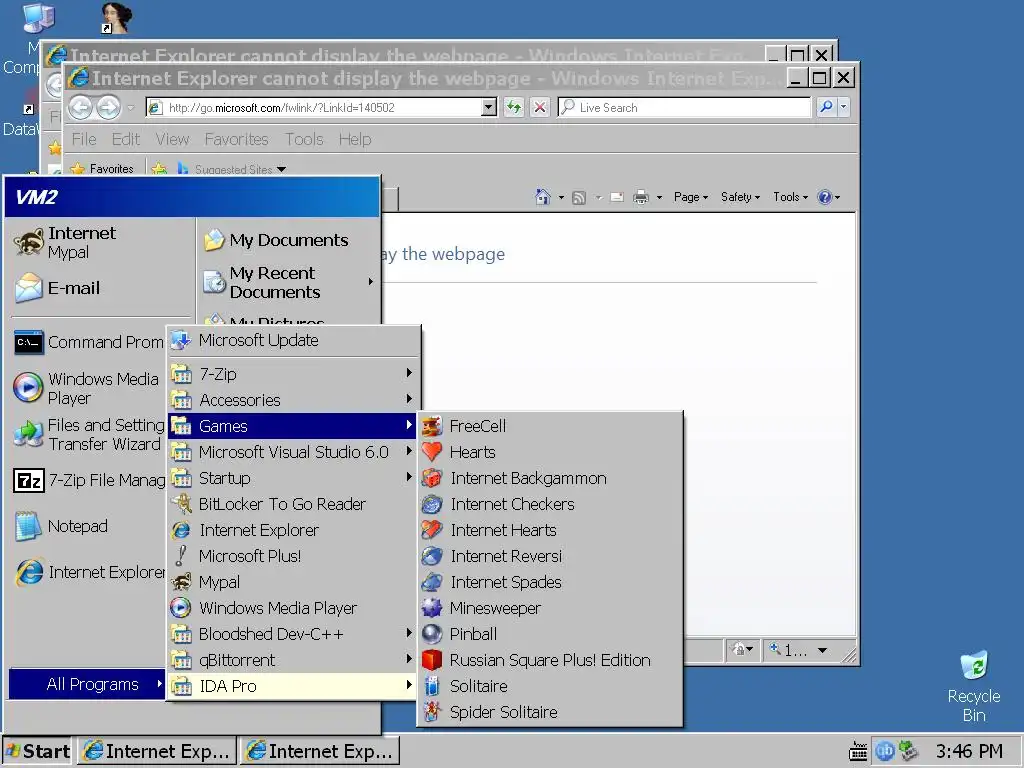Image resolution: width=1024 pixels, height=768 pixels.
Task: Start Internet Reversi
Action: point(550,556)
